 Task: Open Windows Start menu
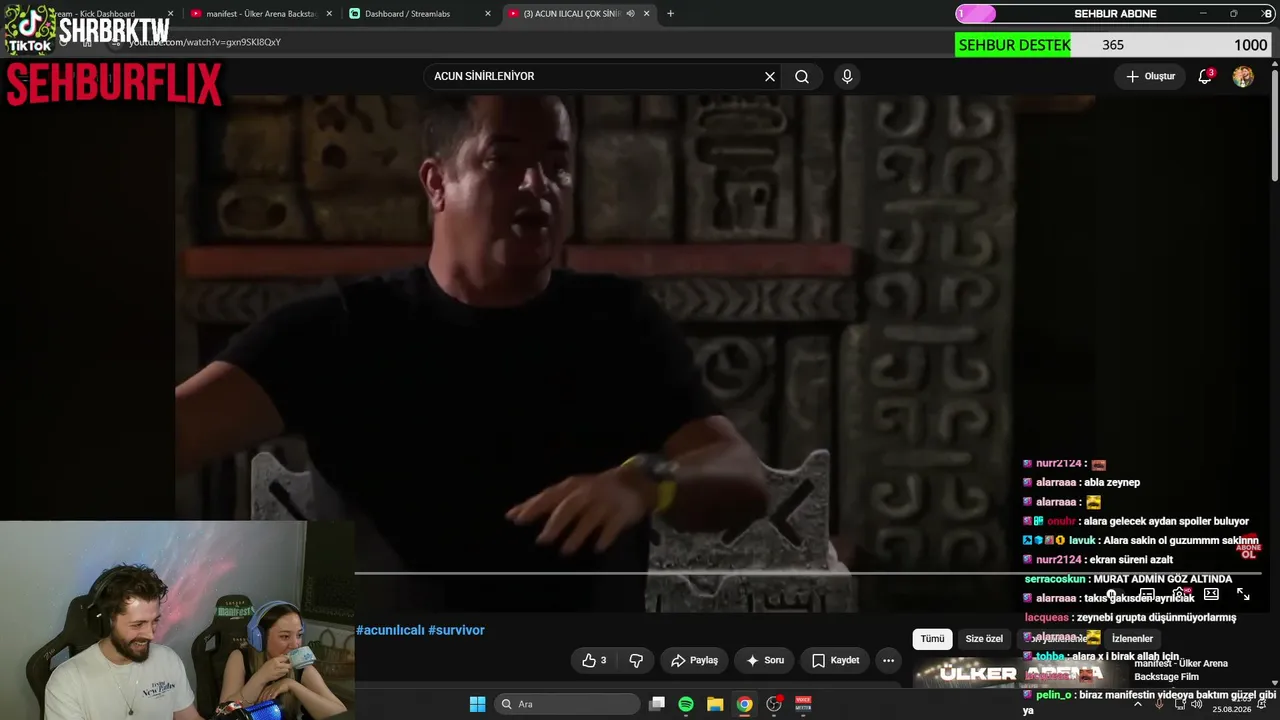(x=477, y=704)
